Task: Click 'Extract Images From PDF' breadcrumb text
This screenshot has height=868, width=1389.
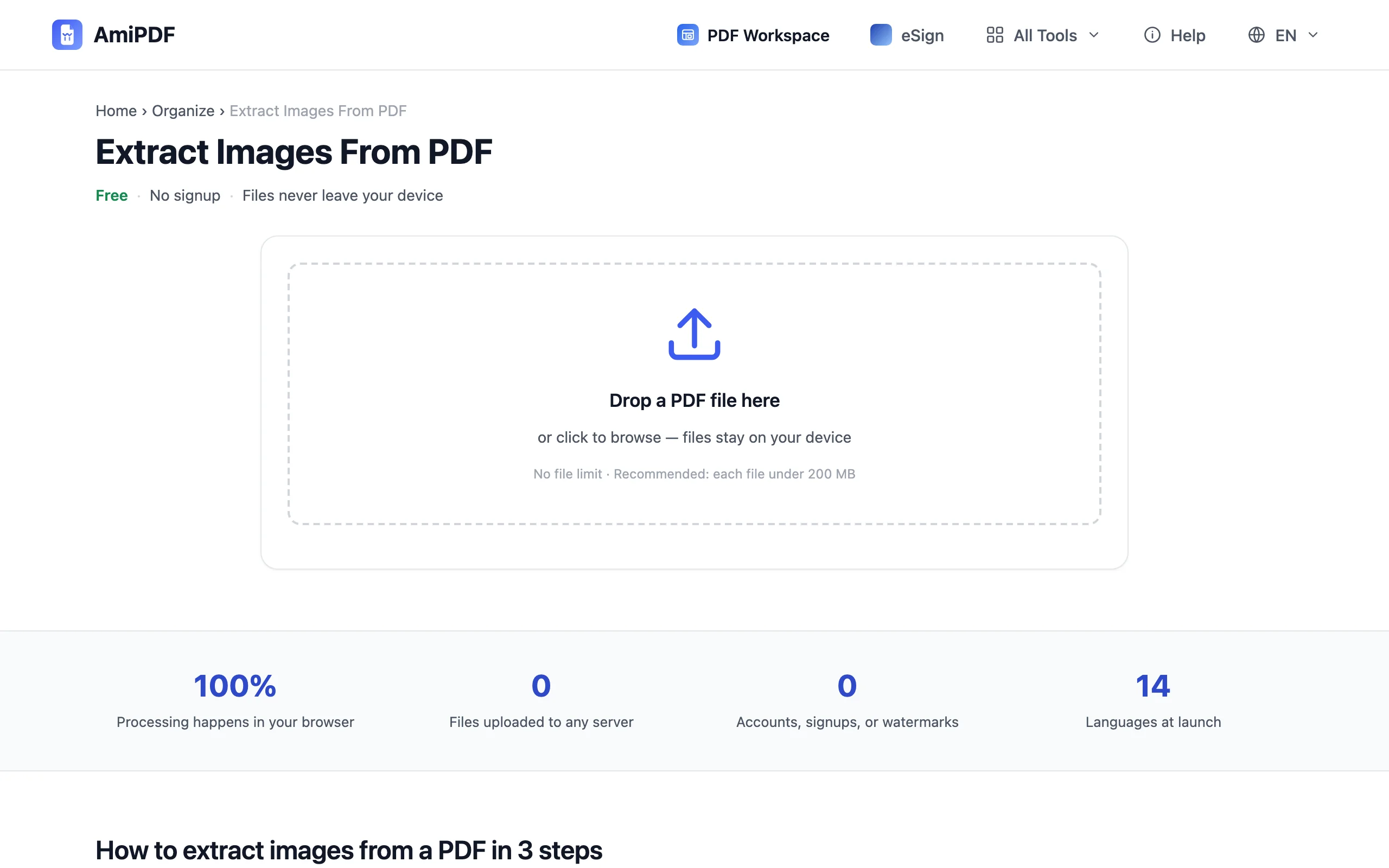Action: point(318,111)
